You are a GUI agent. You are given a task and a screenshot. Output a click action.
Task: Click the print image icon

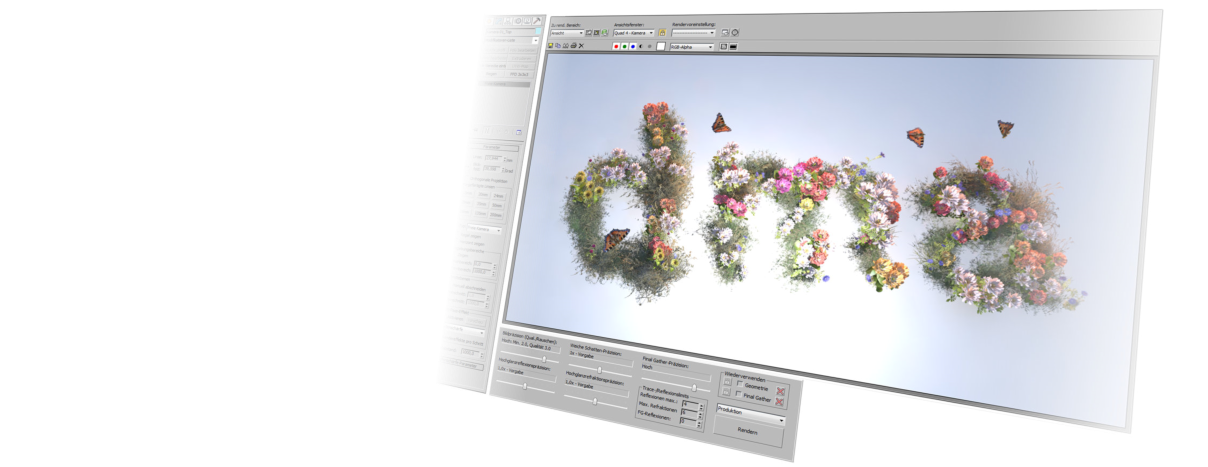coord(573,46)
